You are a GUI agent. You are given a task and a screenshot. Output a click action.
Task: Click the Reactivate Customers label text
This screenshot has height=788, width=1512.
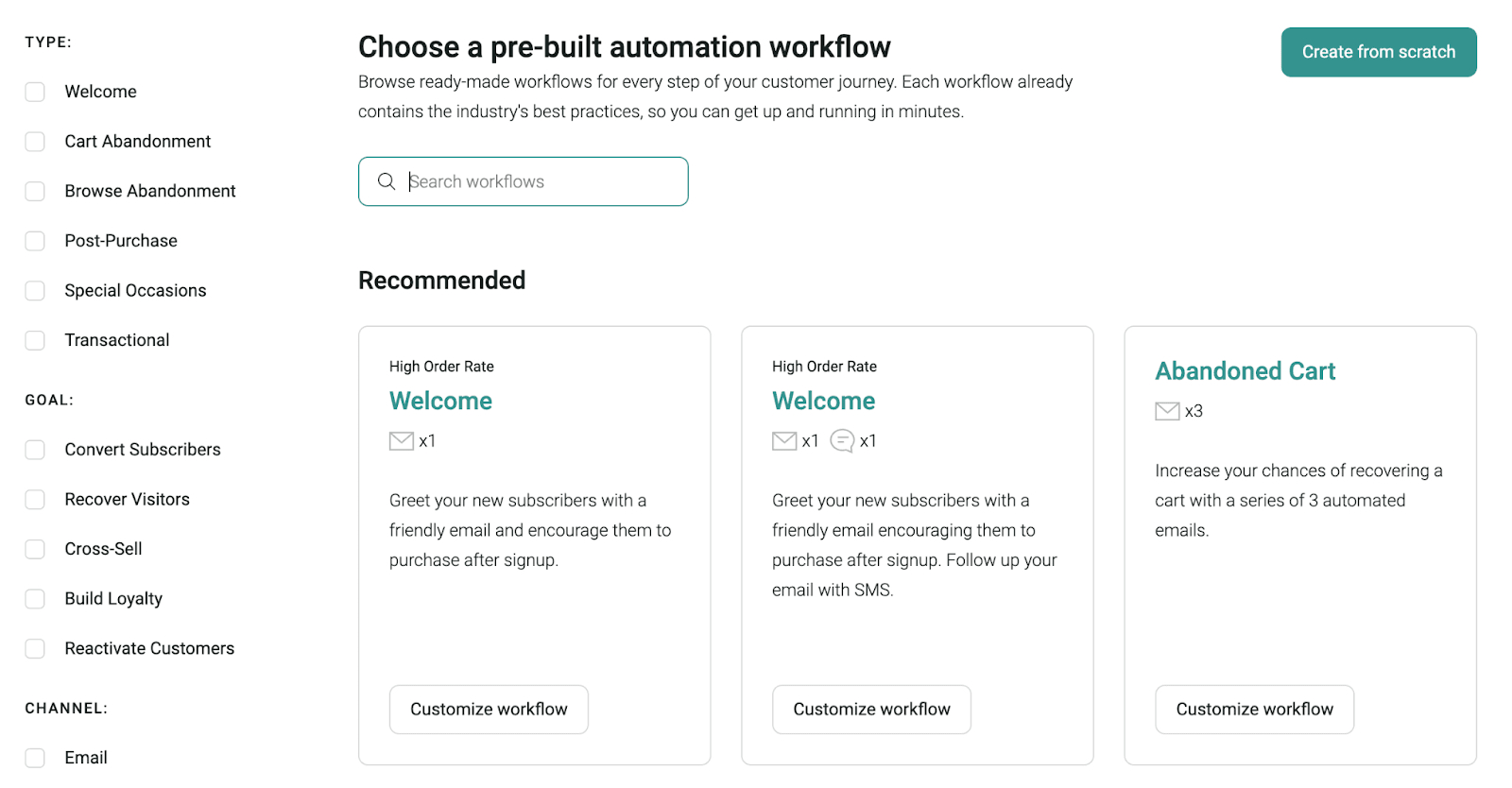coord(149,648)
